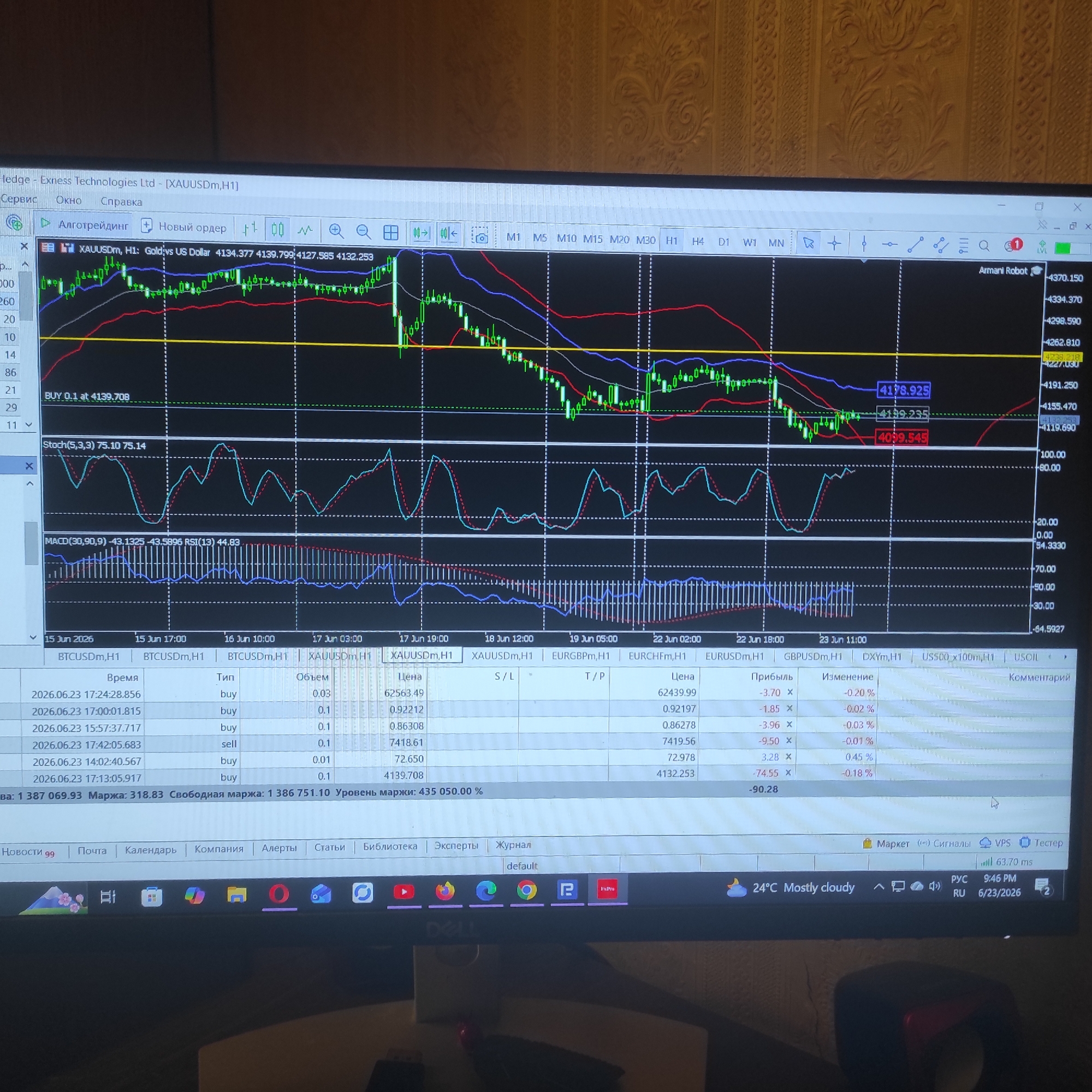The image size is (1092, 1092).
Task: Toggle the Algotrading button
Action: pyautogui.click(x=84, y=225)
